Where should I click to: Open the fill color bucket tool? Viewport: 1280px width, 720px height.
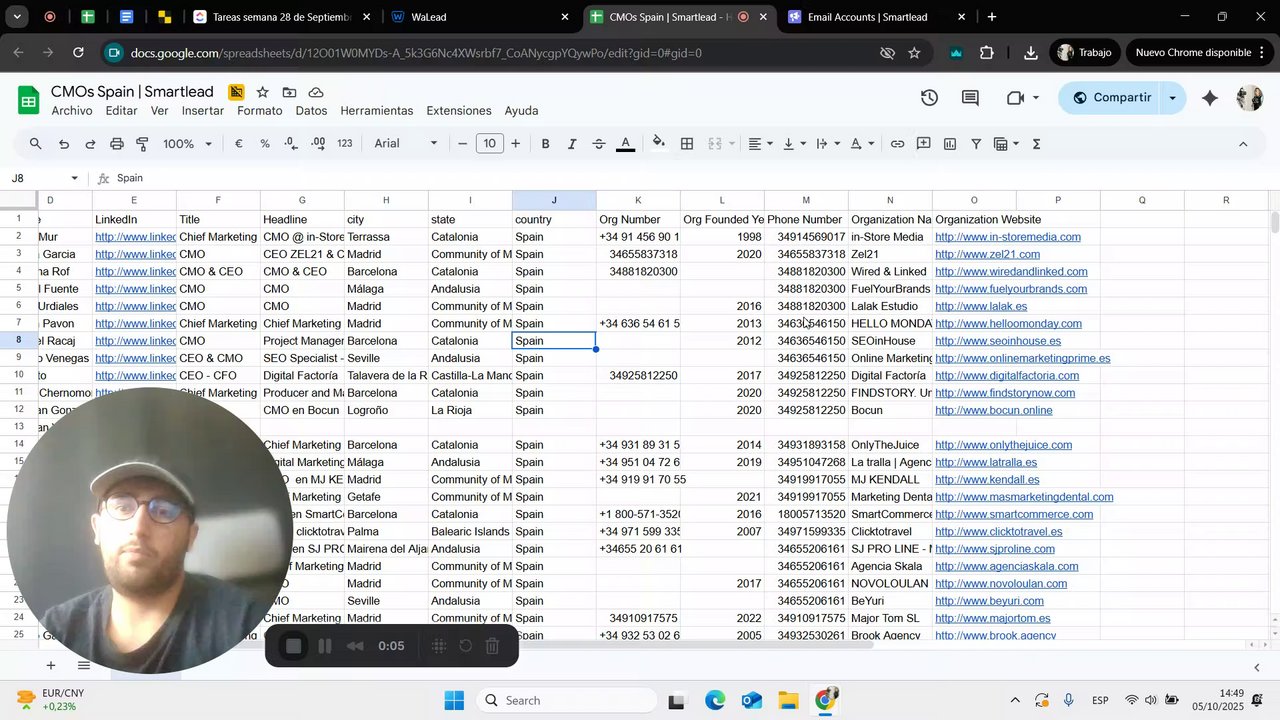point(658,143)
